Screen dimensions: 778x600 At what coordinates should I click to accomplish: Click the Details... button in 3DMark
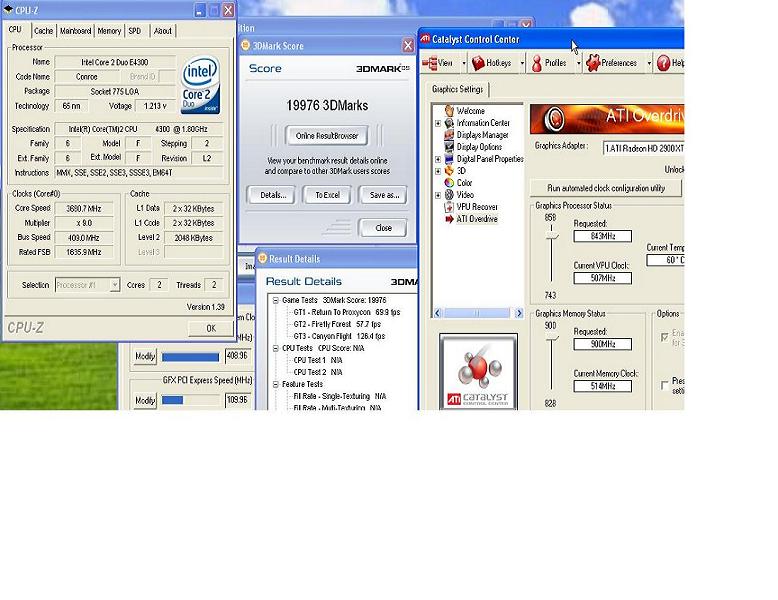pyautogui.click(x=272, y=195)
